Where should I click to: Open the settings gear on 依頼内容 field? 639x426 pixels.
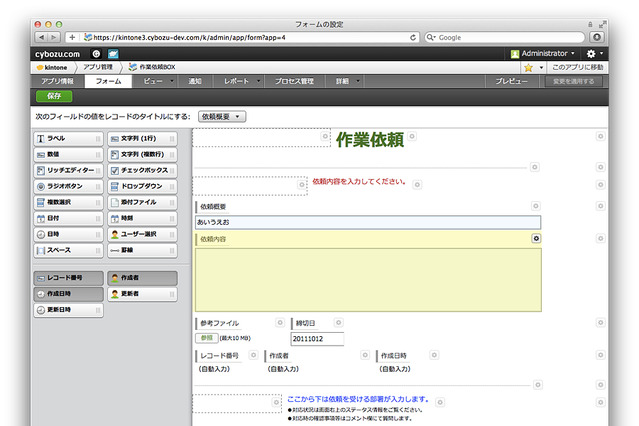(x=536, y=238)
